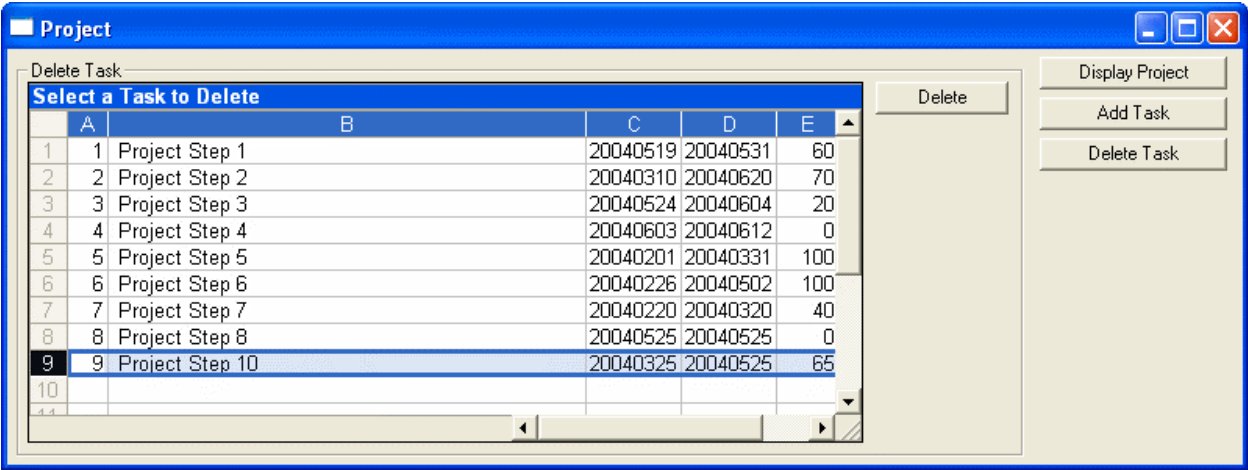Click percent cell 70 in Step 2 row
This screenshot has width=1248, height=470.
point(805,178)
